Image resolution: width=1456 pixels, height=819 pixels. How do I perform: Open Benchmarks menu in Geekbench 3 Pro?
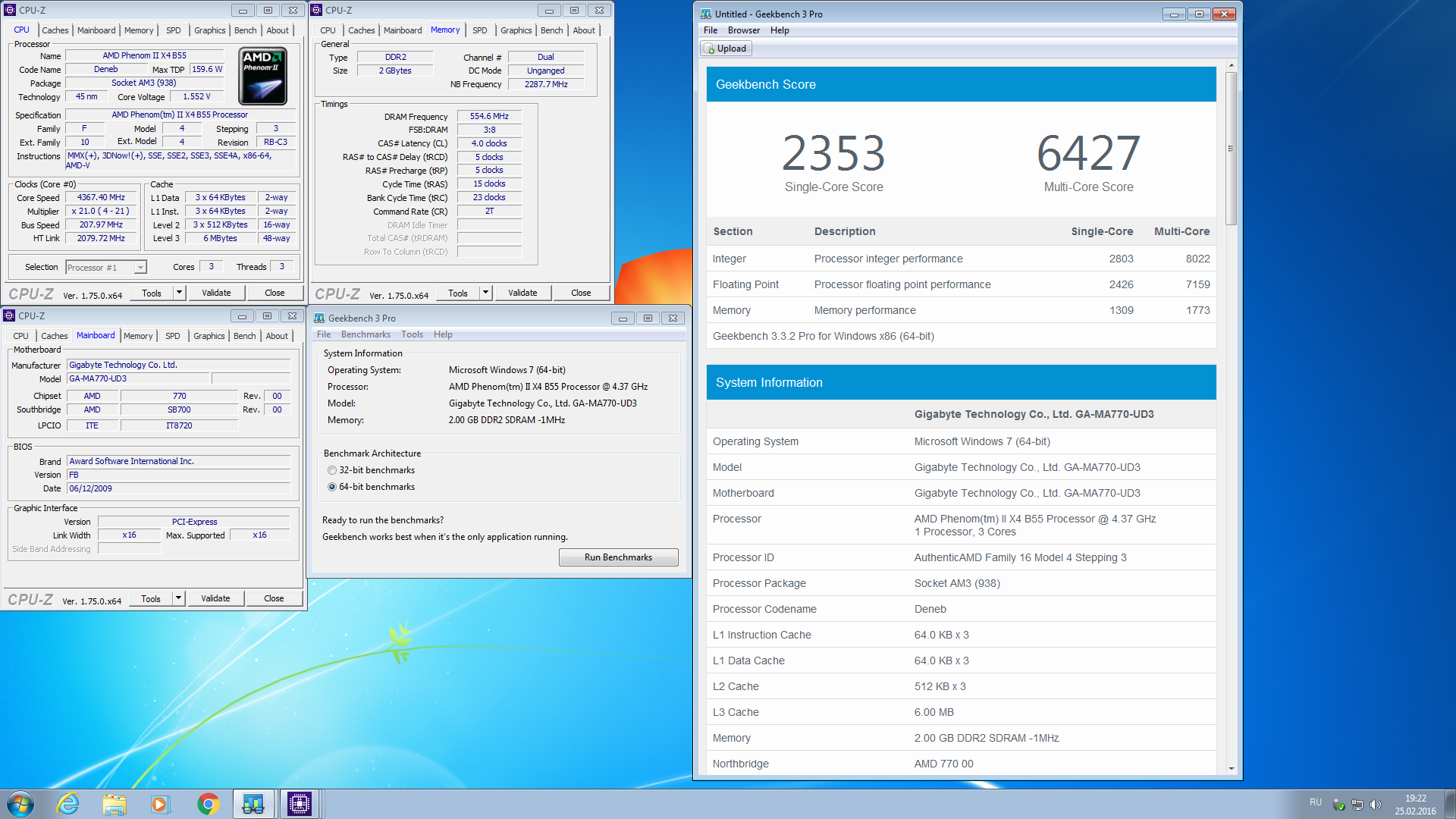coord(366,334)
